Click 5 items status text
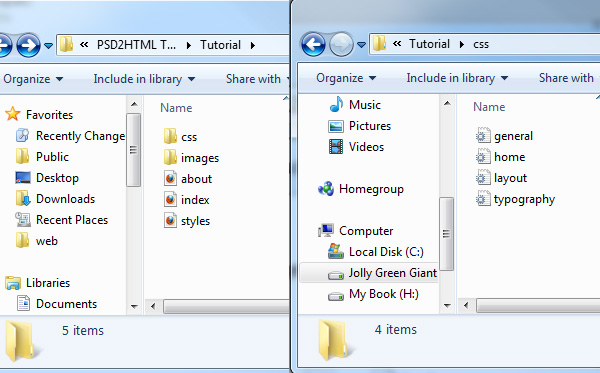 pyautogui.click(x=83, y=331)
